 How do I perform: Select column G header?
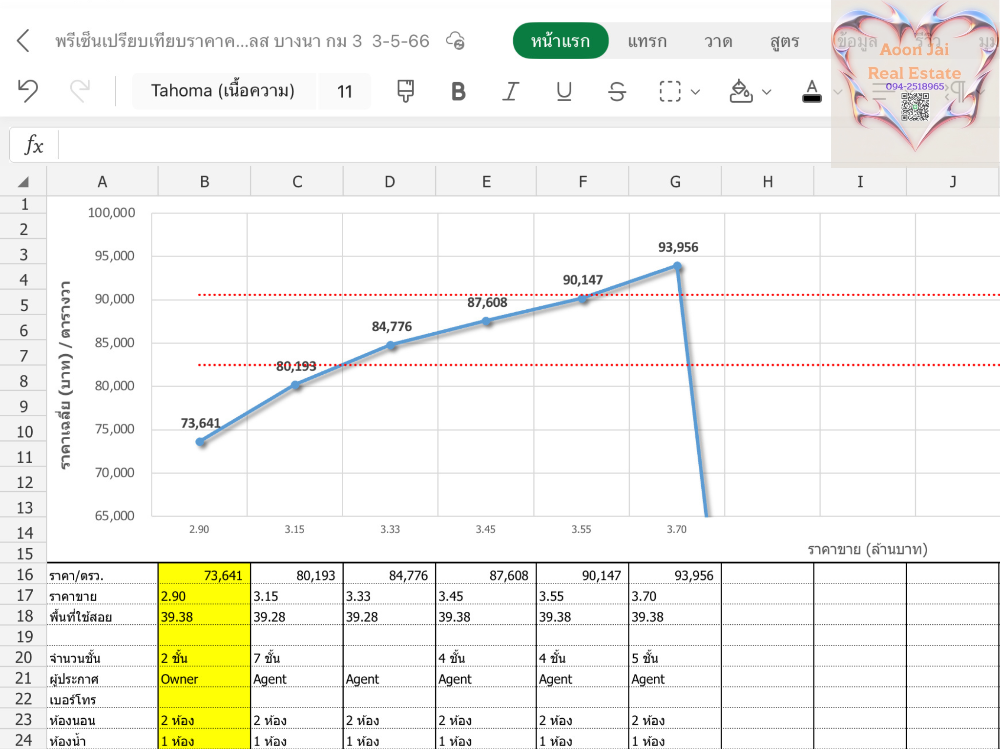[675, 182]
